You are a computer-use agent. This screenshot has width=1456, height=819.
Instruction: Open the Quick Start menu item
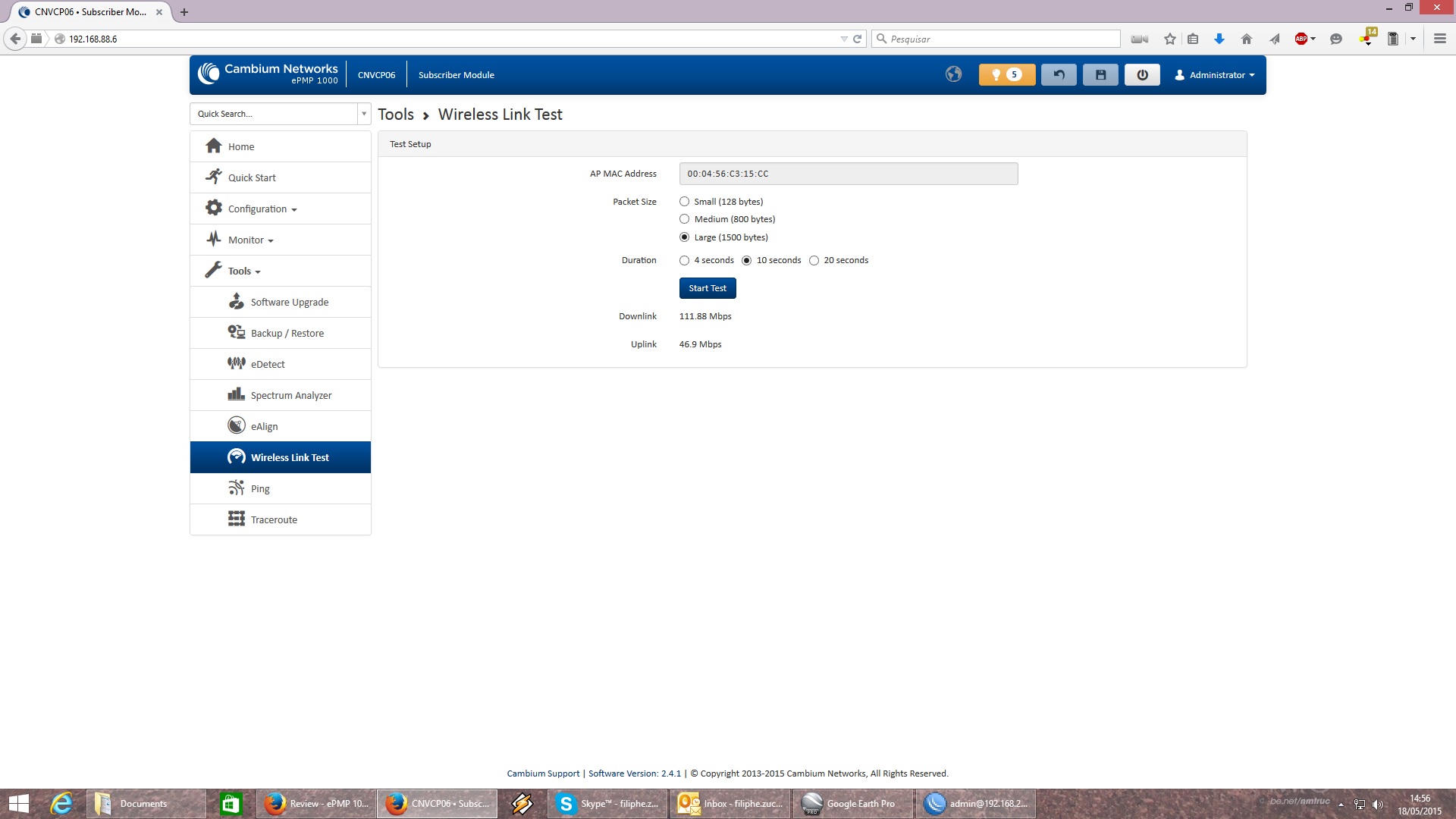point(252,177)
